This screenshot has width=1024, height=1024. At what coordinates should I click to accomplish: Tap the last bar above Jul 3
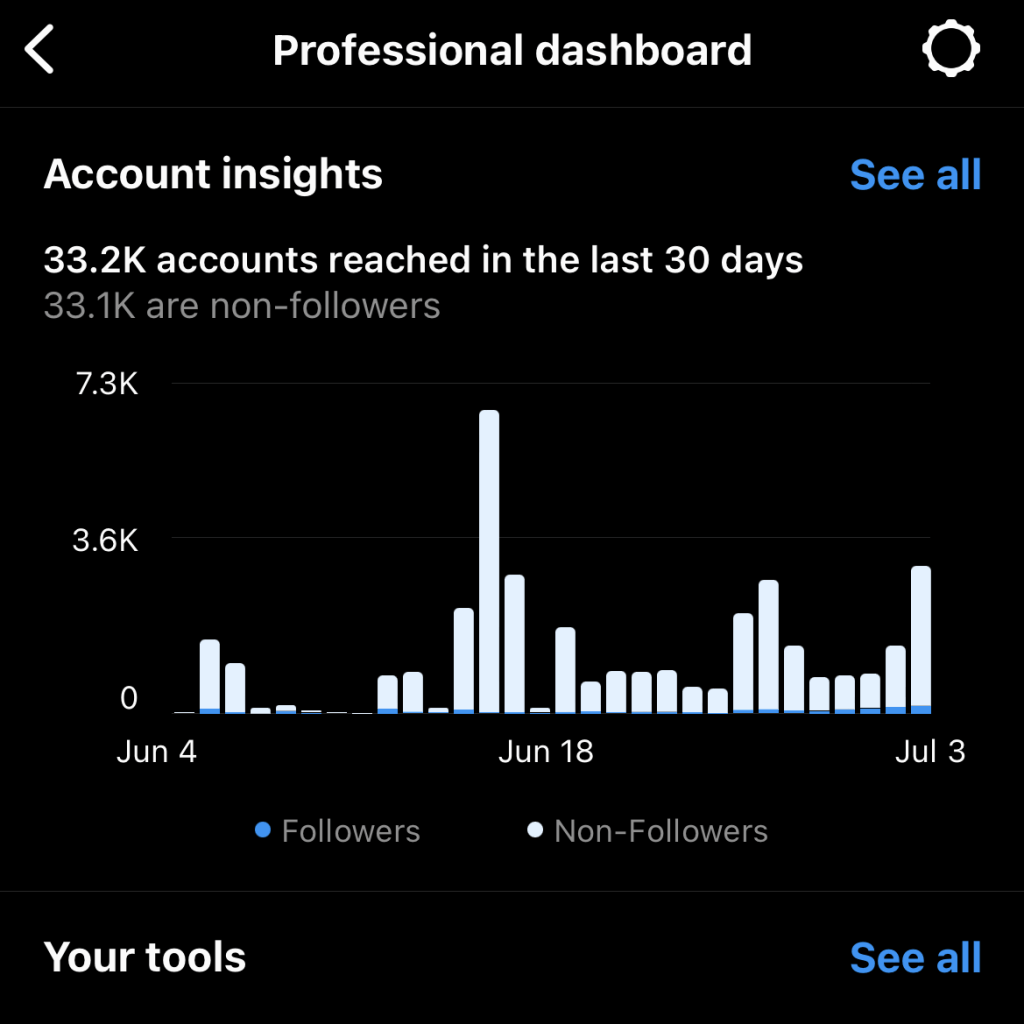921,640
